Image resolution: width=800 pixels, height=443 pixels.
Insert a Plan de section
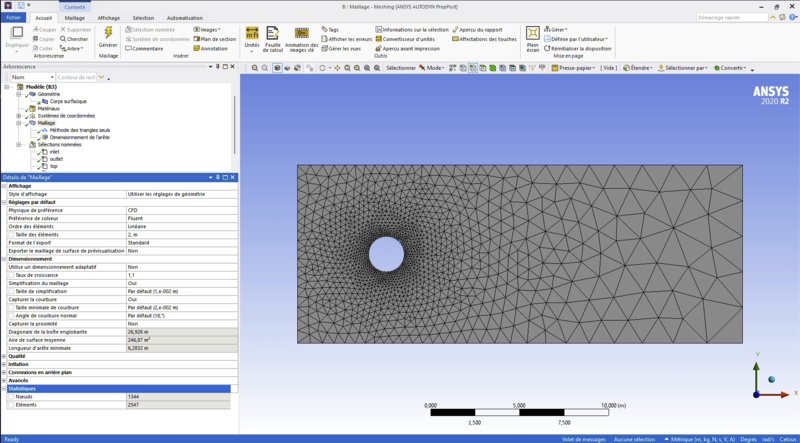pos(214,39)
